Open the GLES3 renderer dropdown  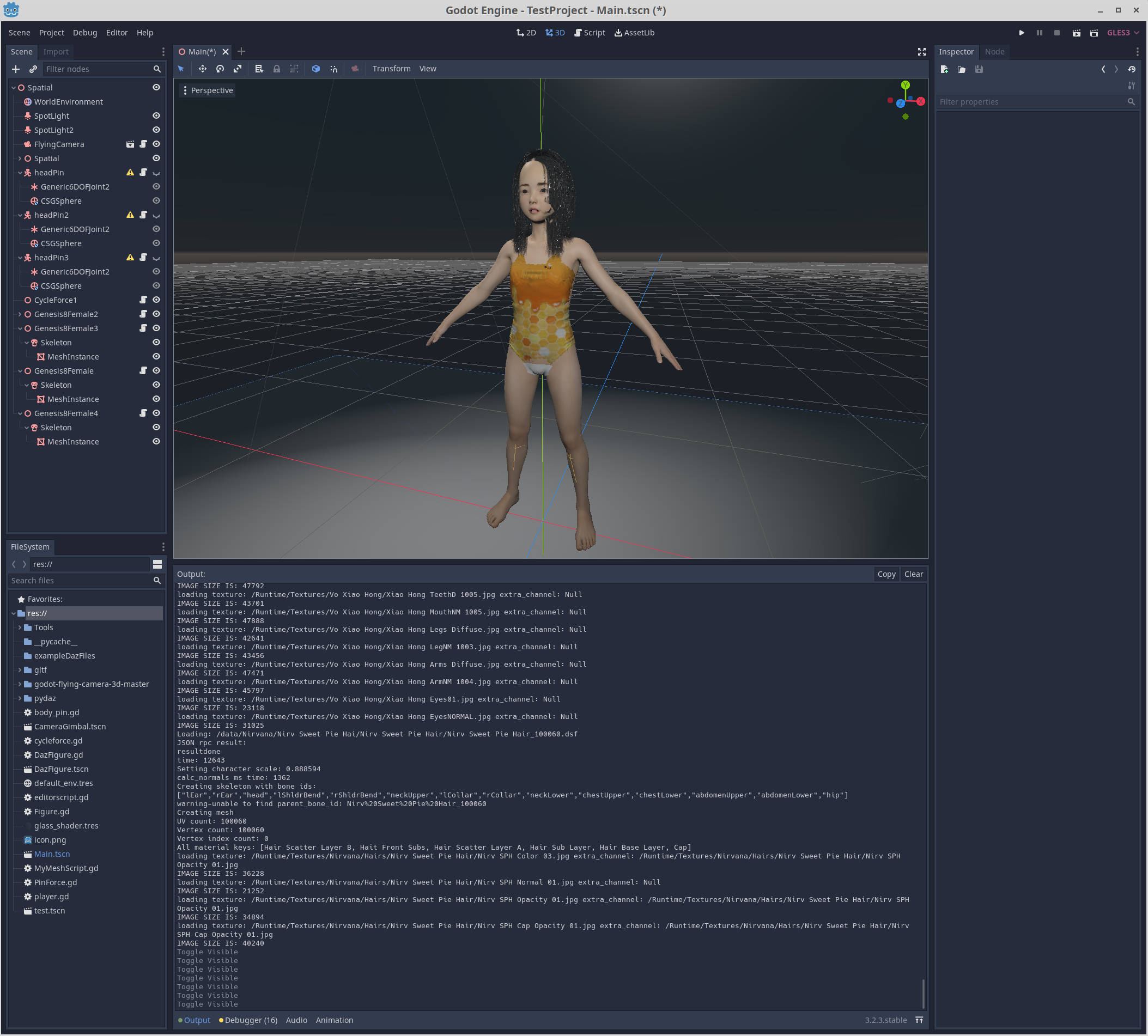[1122, 33]
